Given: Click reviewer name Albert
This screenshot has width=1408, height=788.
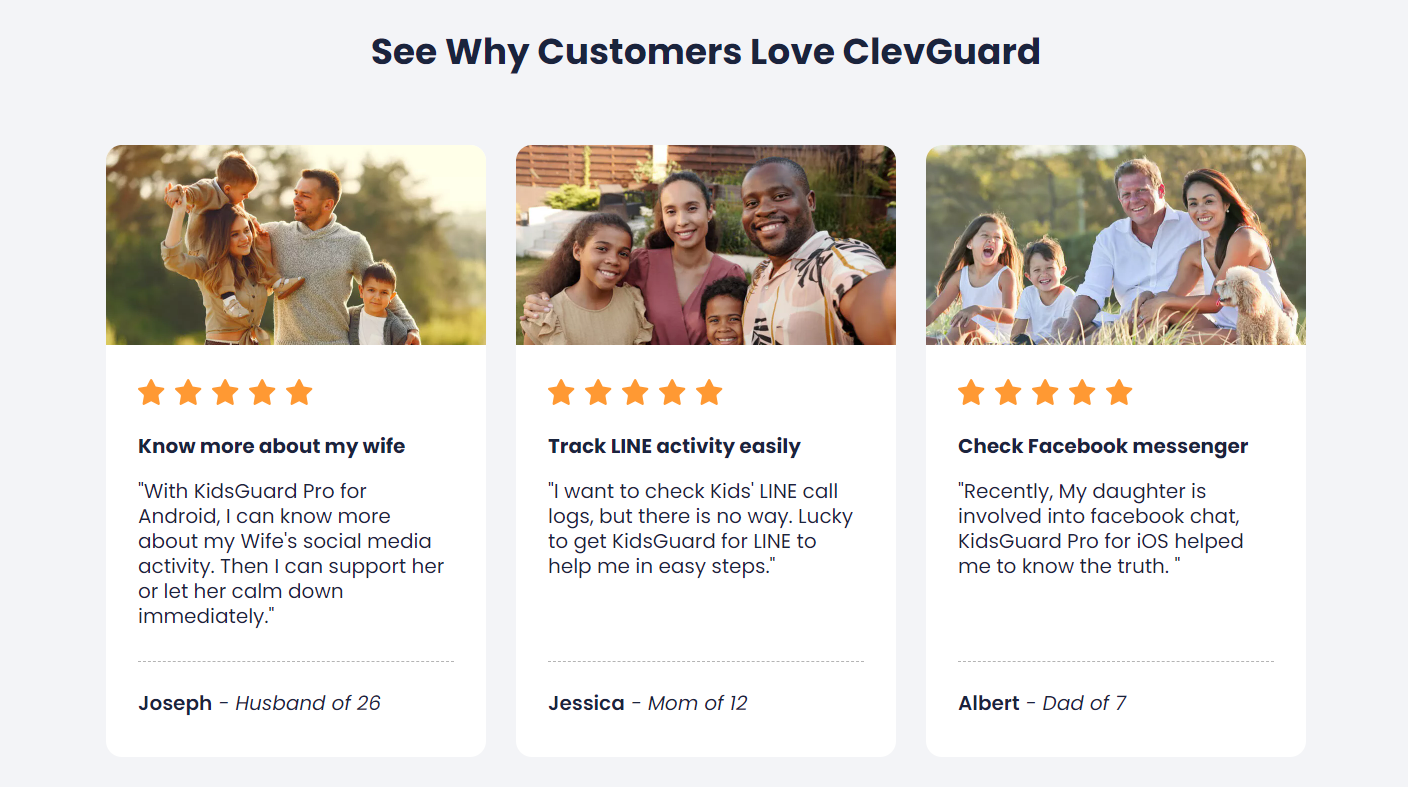Looking at the screenshot, I should (x=989, y=703).
